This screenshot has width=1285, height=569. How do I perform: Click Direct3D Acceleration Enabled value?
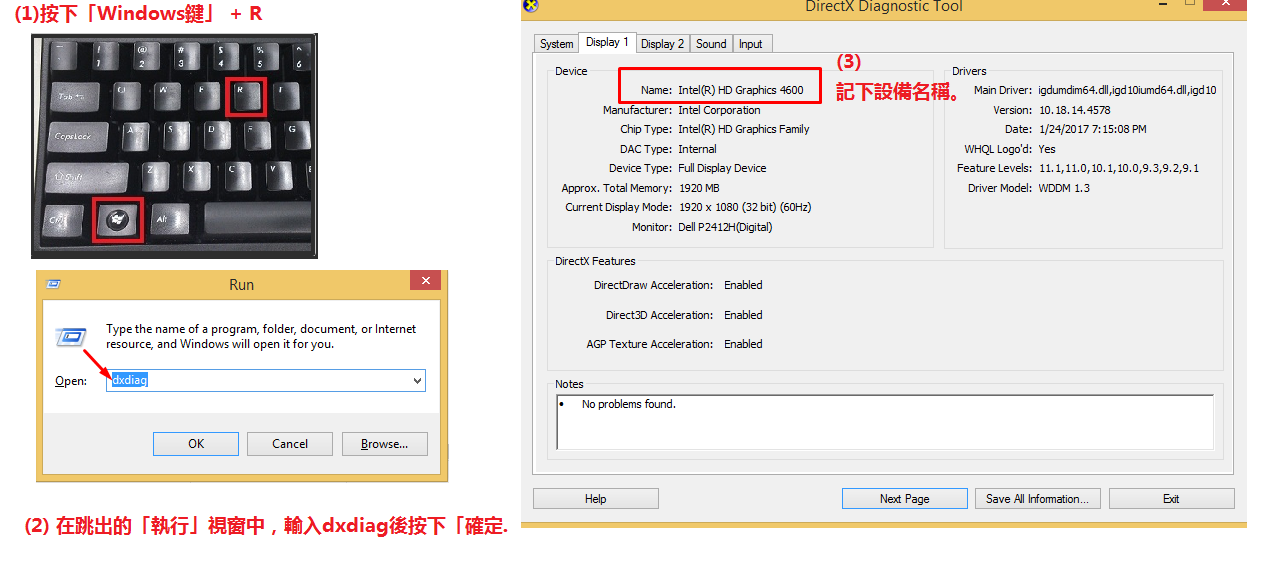(743, 315)
